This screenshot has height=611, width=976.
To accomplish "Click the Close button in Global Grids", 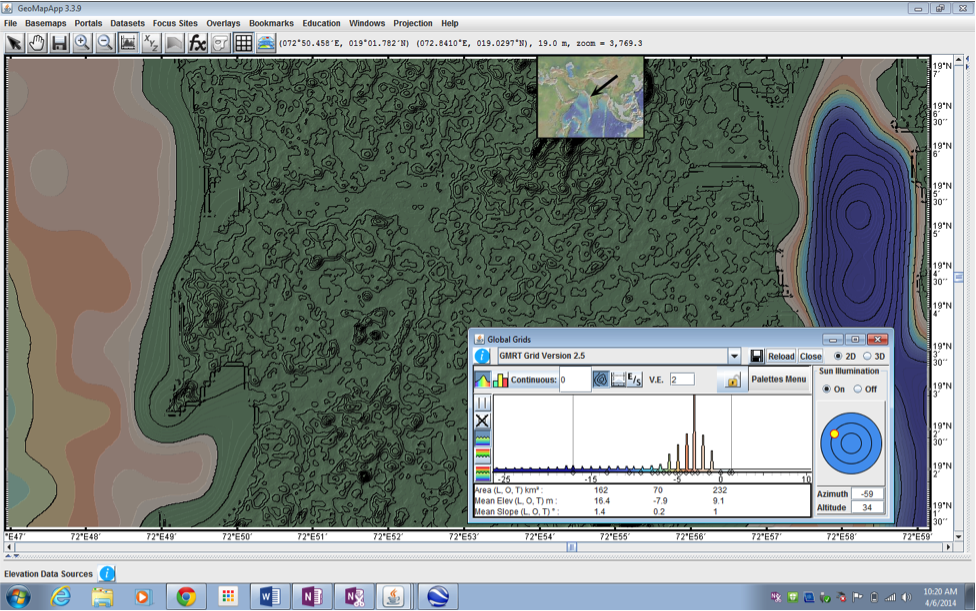I will click(810, 356).
